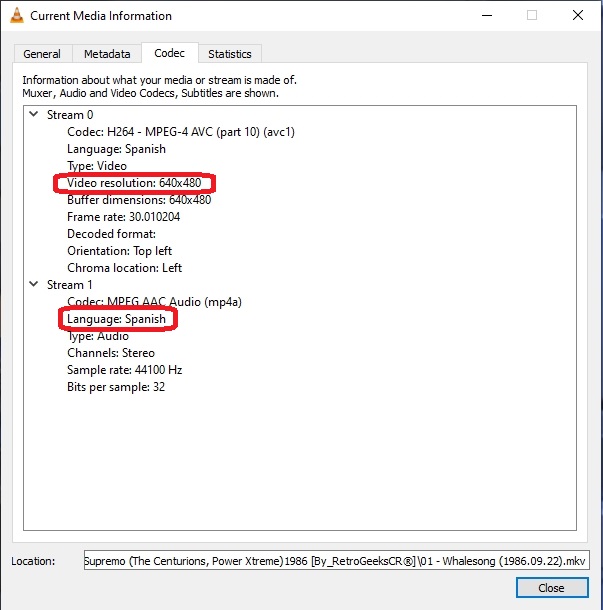Select the H264 MPEG-4 AVC codec row
This screenshot has width=603, height=610.
coord(181,132)
